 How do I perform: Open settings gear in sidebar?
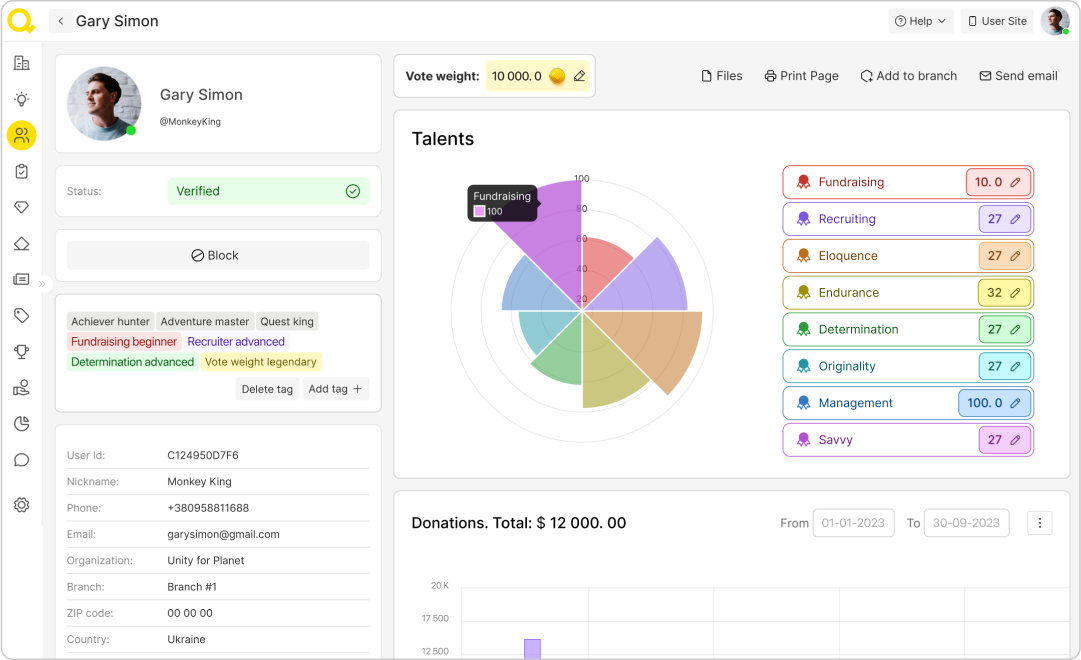(21, 505)
